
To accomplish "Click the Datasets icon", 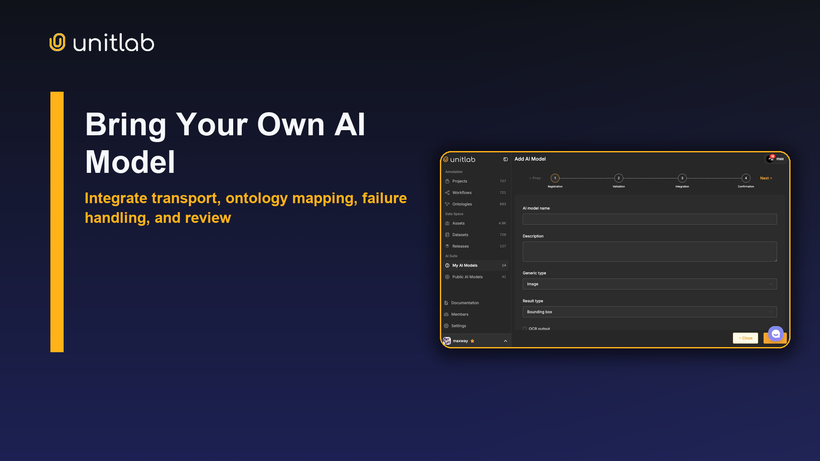I will [x=447, y=235].
